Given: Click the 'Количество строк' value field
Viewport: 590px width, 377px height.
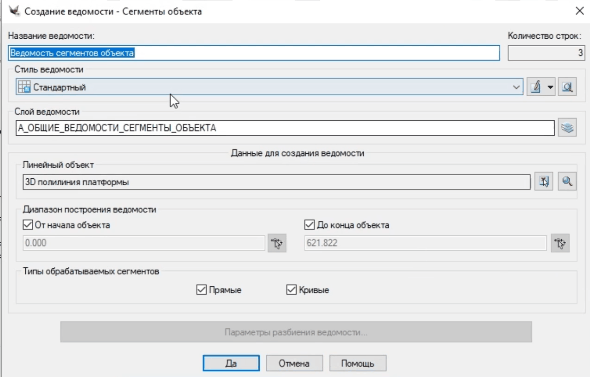Looking at the screenshot, I should coord(546,53).
